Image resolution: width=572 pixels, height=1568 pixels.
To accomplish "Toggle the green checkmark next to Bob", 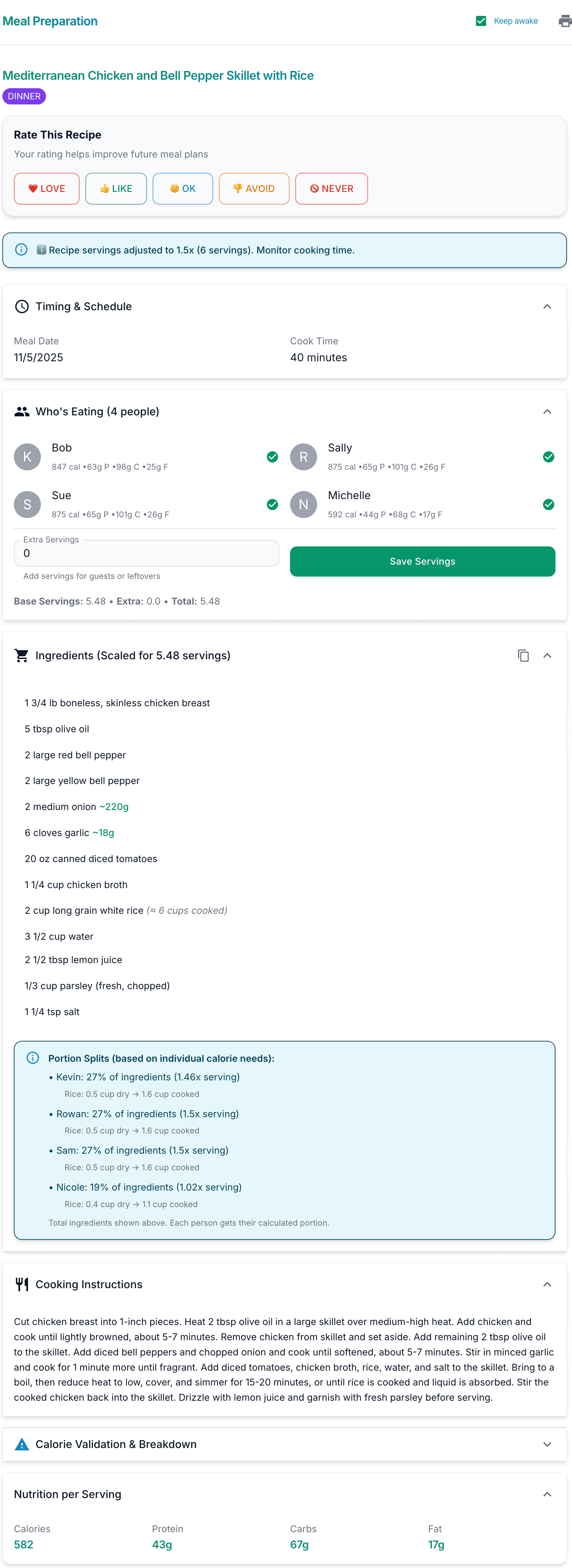I will [x=272, y=457].
